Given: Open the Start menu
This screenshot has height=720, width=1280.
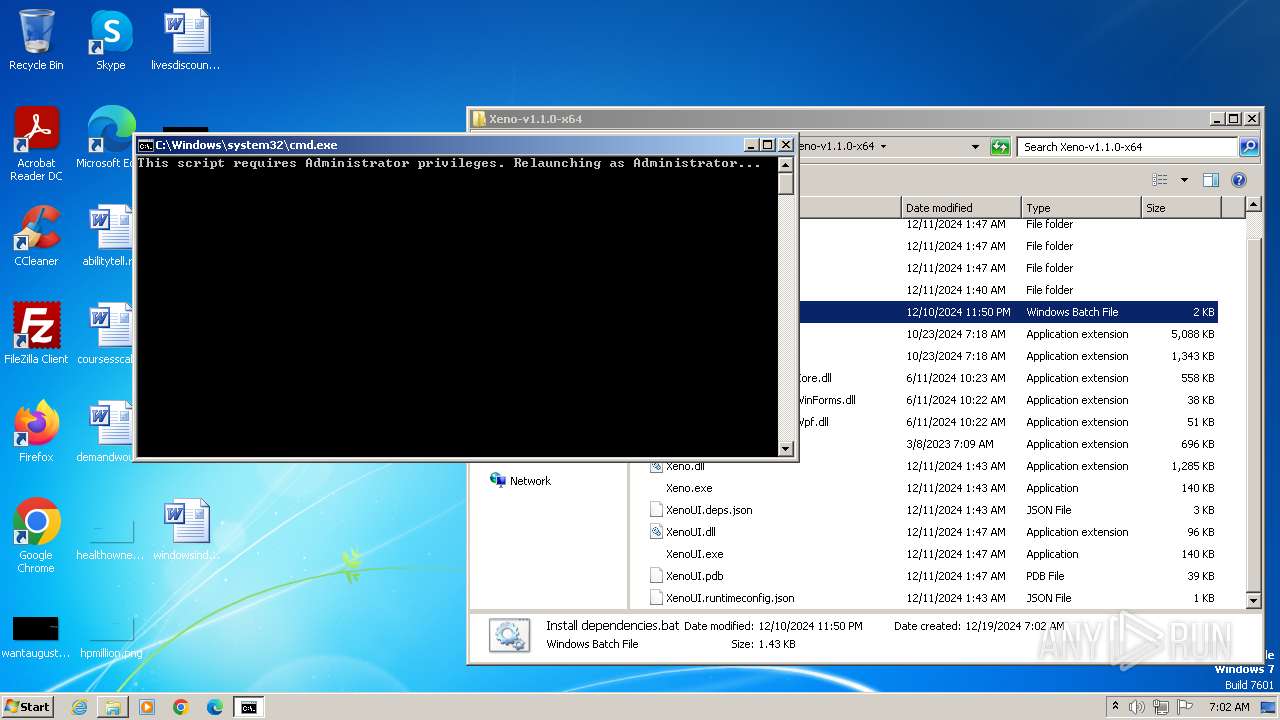Looking at the screenshot, I should pyautogui.click(x=27, y=707).
